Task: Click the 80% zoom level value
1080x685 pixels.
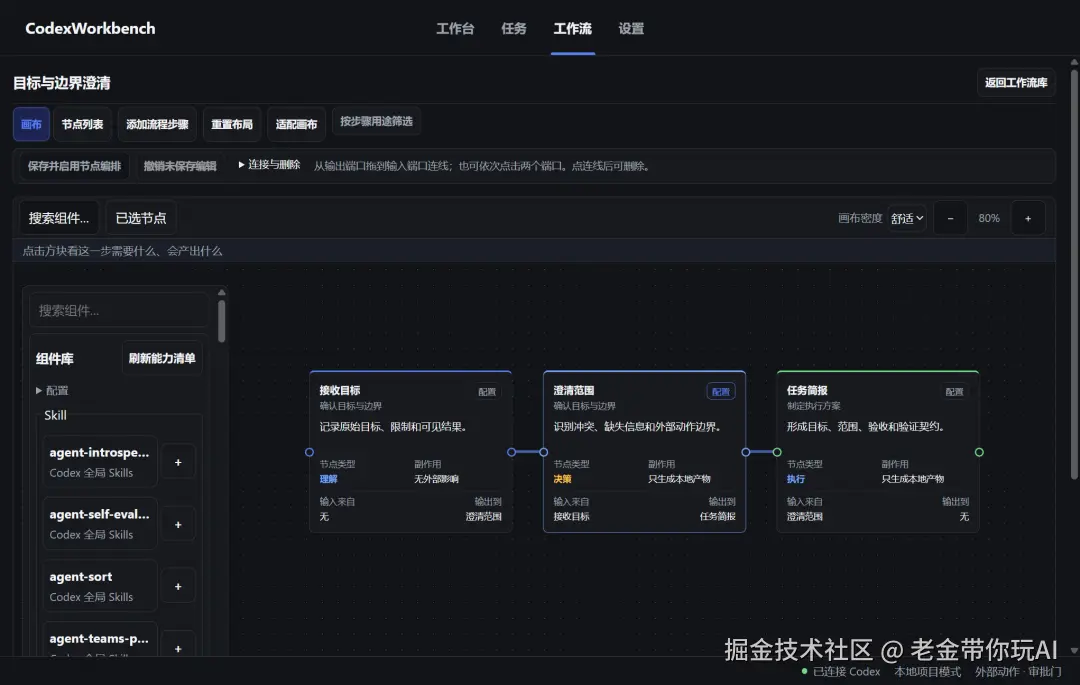Action: (989, 218)
